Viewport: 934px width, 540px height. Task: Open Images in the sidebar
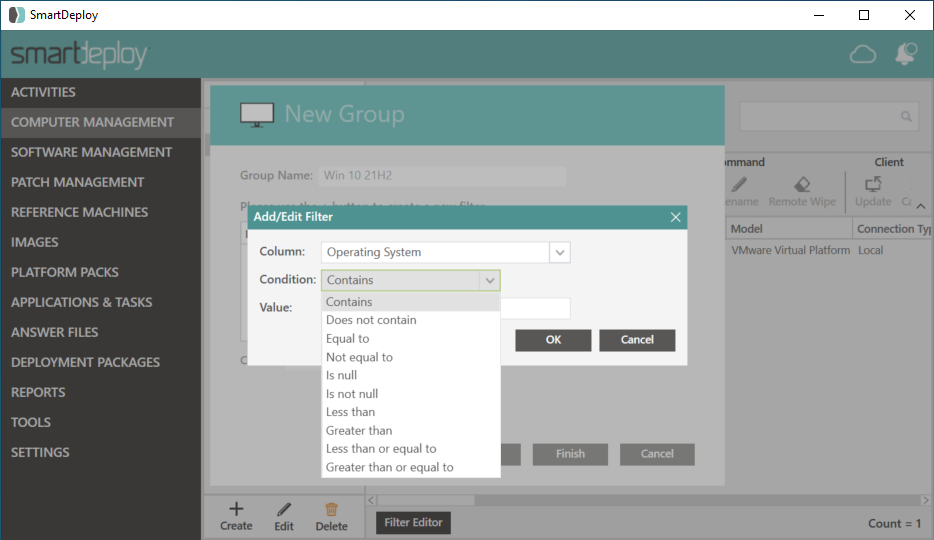(x=101, y=242)
